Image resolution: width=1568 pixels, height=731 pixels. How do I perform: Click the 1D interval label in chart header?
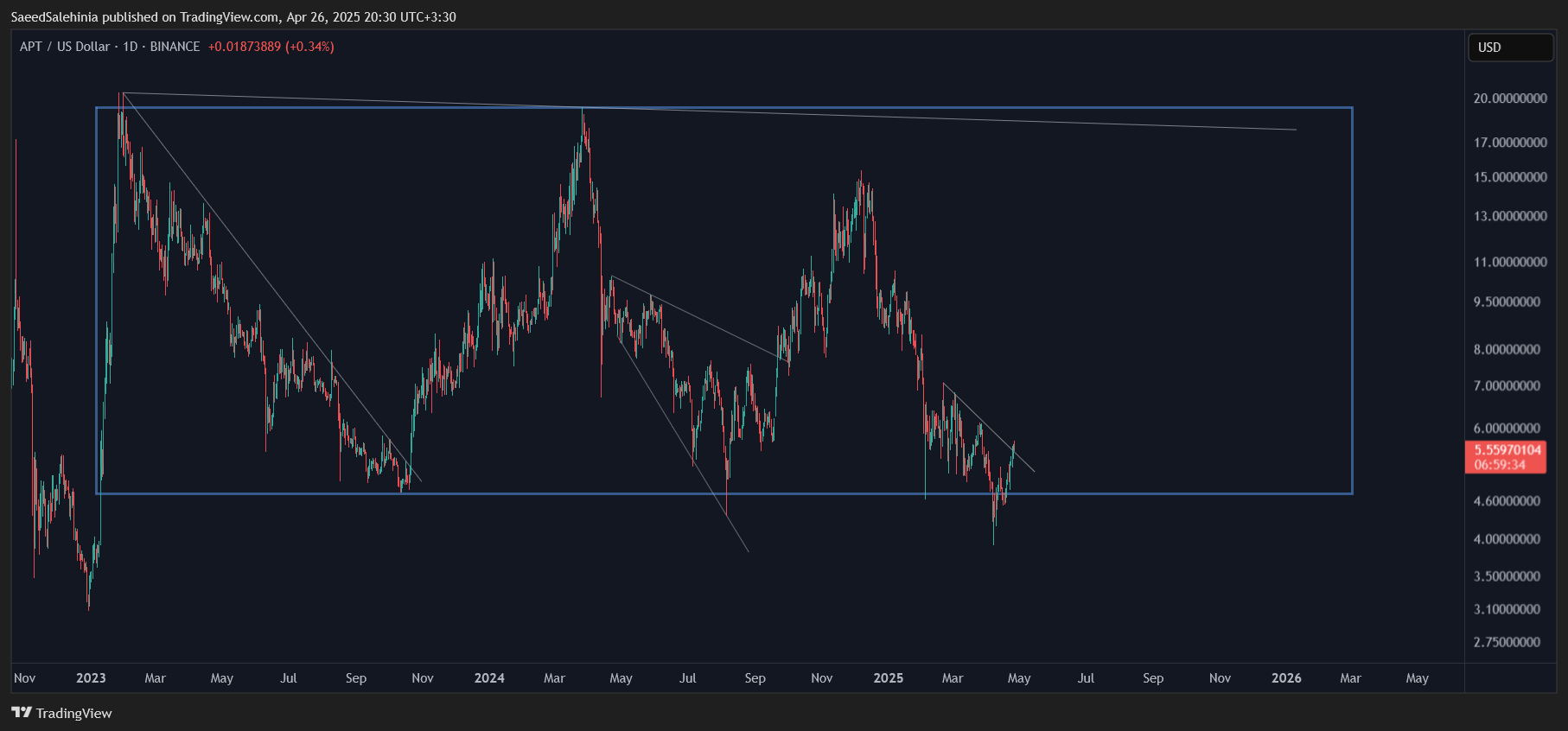coord(131,47)
